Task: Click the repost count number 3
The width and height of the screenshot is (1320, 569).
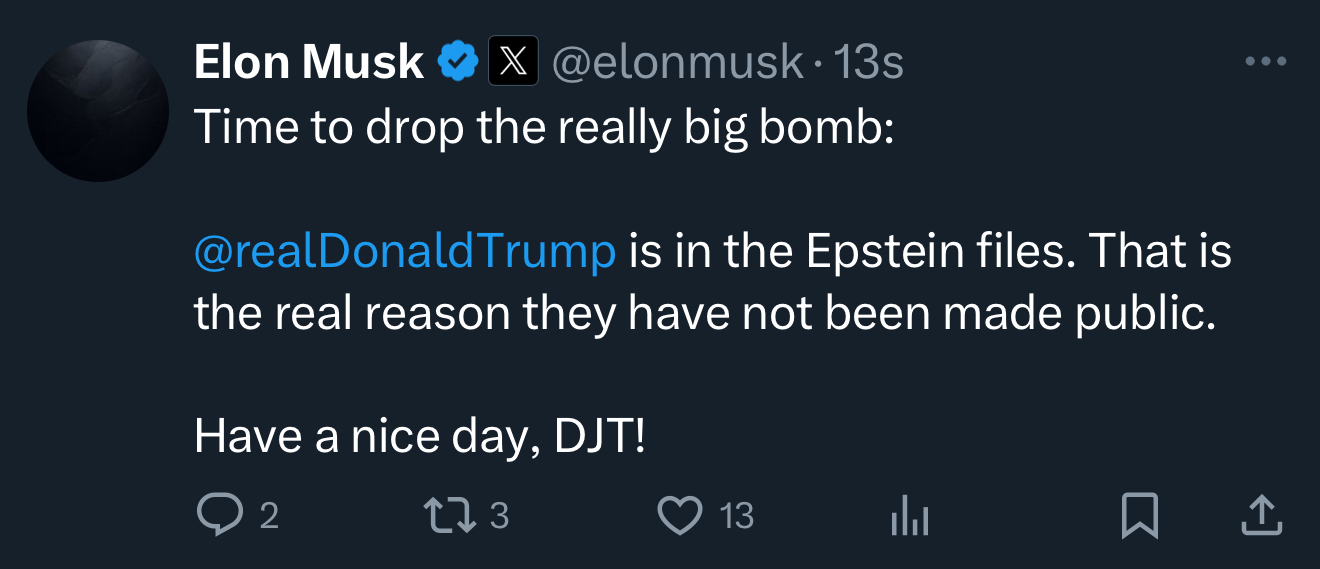Action: click(500, 516)
